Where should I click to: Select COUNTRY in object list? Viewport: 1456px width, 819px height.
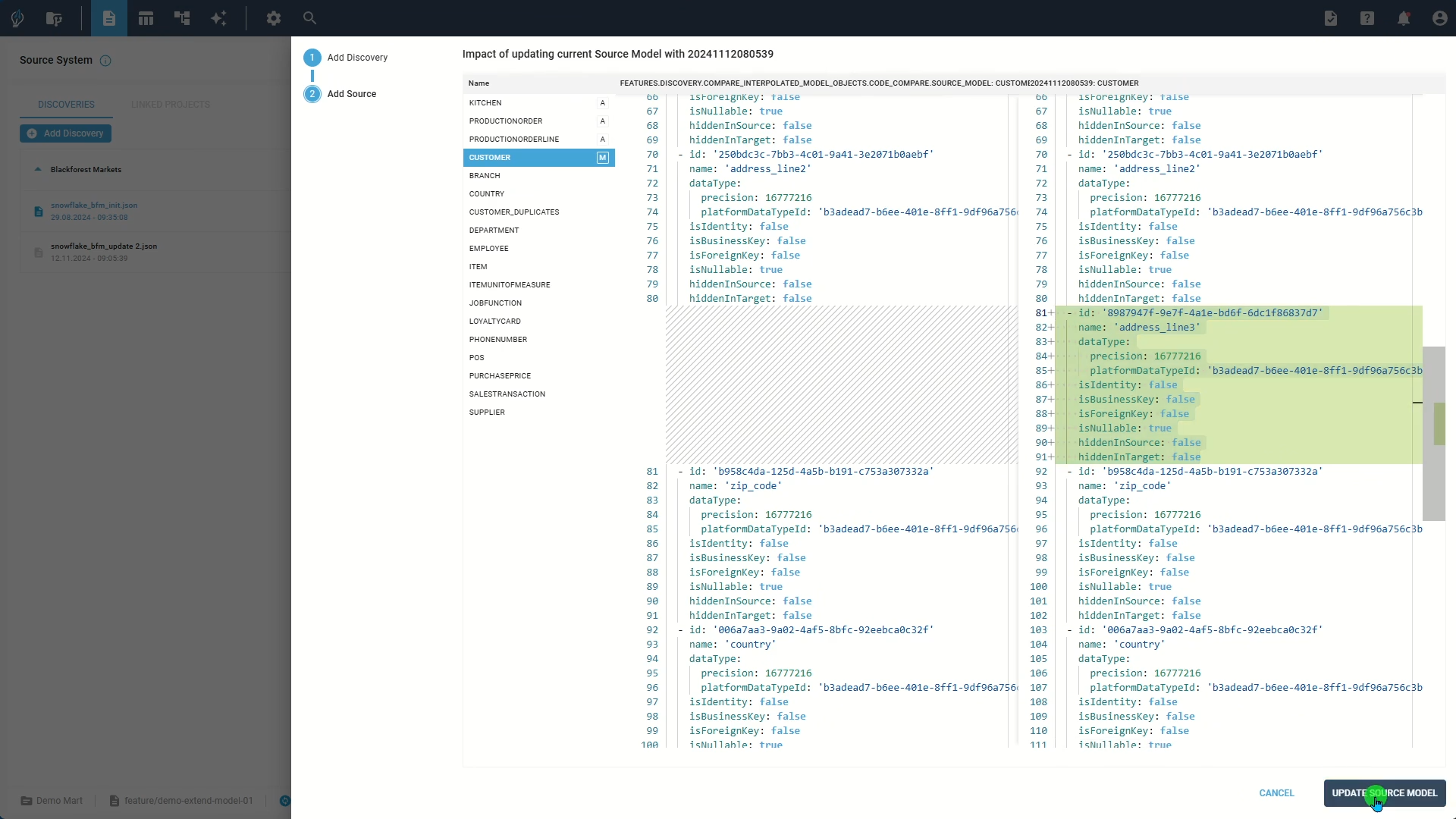(x=539, y=194)
